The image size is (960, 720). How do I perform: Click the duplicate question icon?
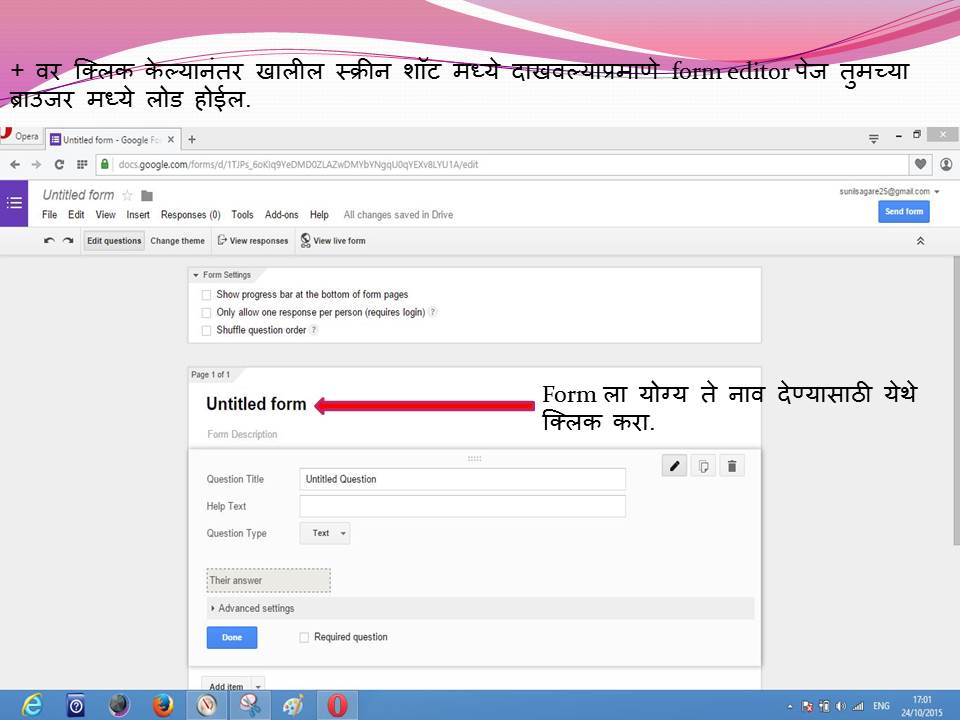point(703,467)
